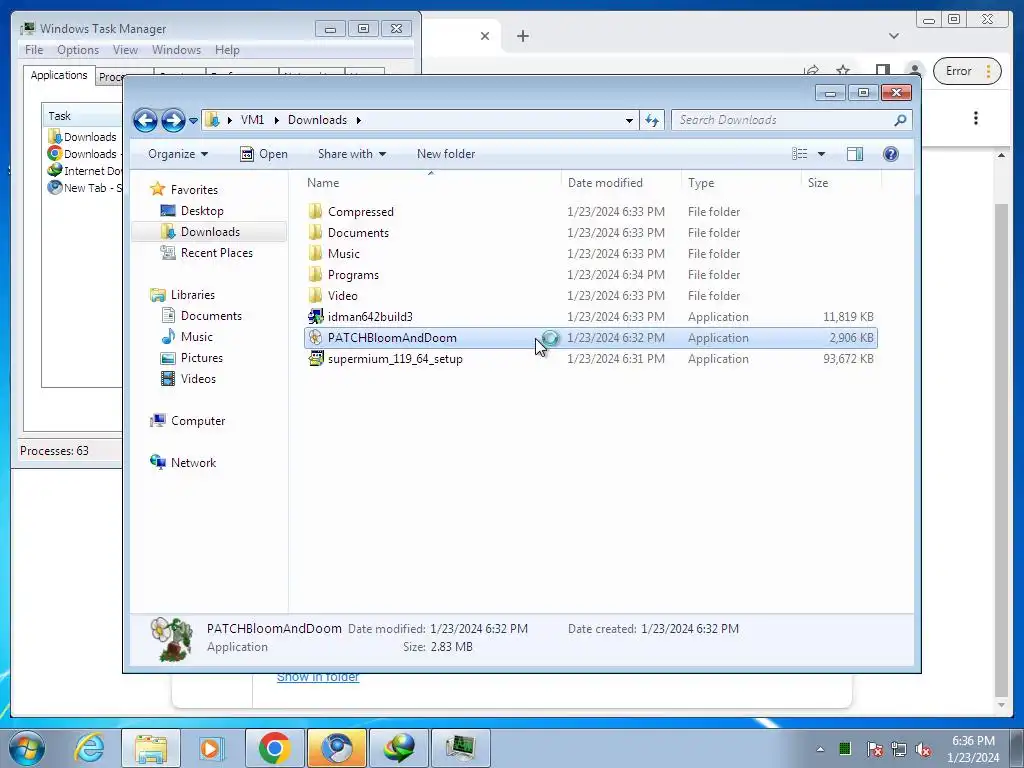The height and width of the screenshot is (768, 1024).
Task: Change your view icon button
Action: coord(799,154)
